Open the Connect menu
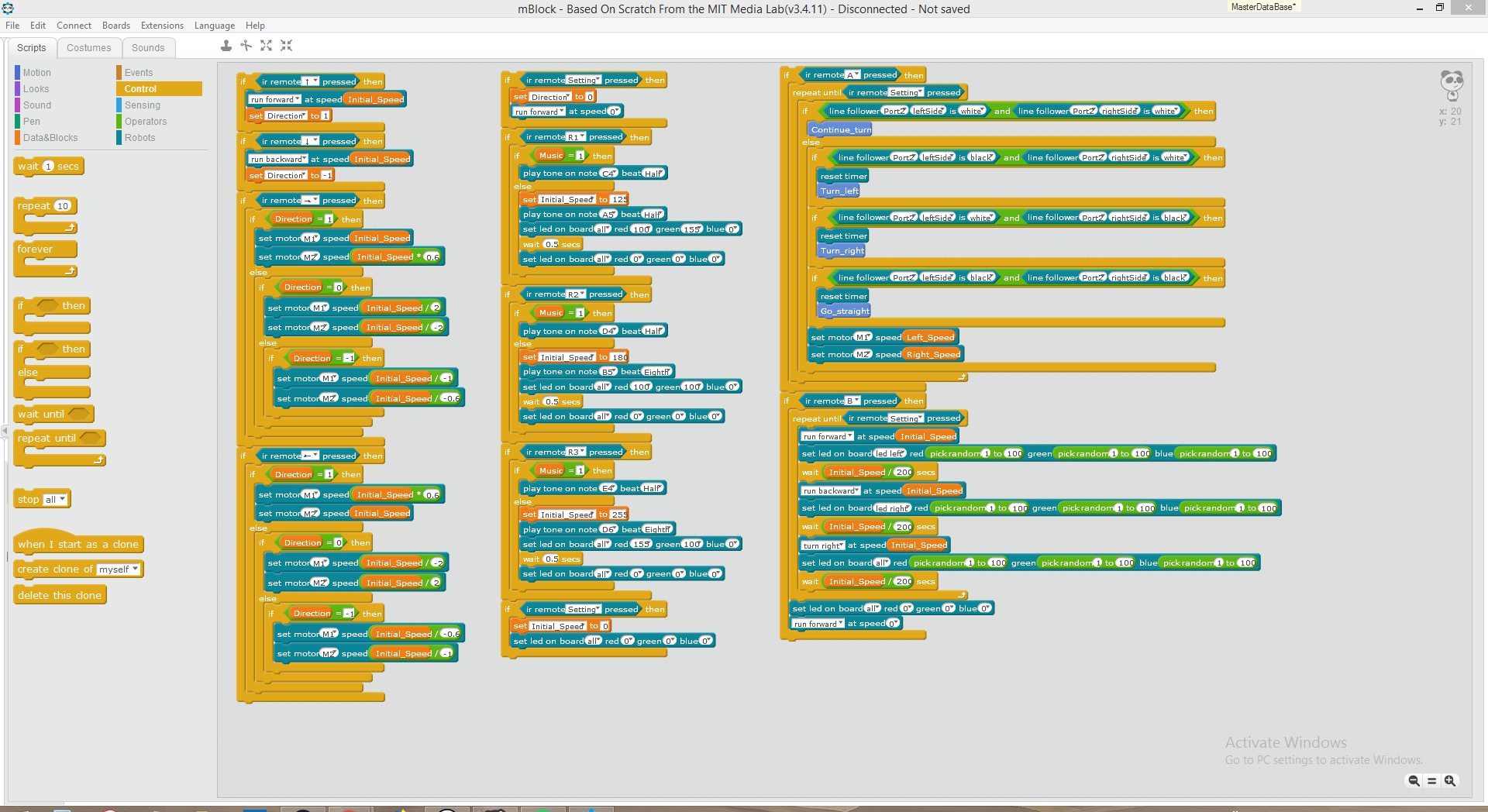This screenshot has height=812, width=1488. click(x=74, y=26)
